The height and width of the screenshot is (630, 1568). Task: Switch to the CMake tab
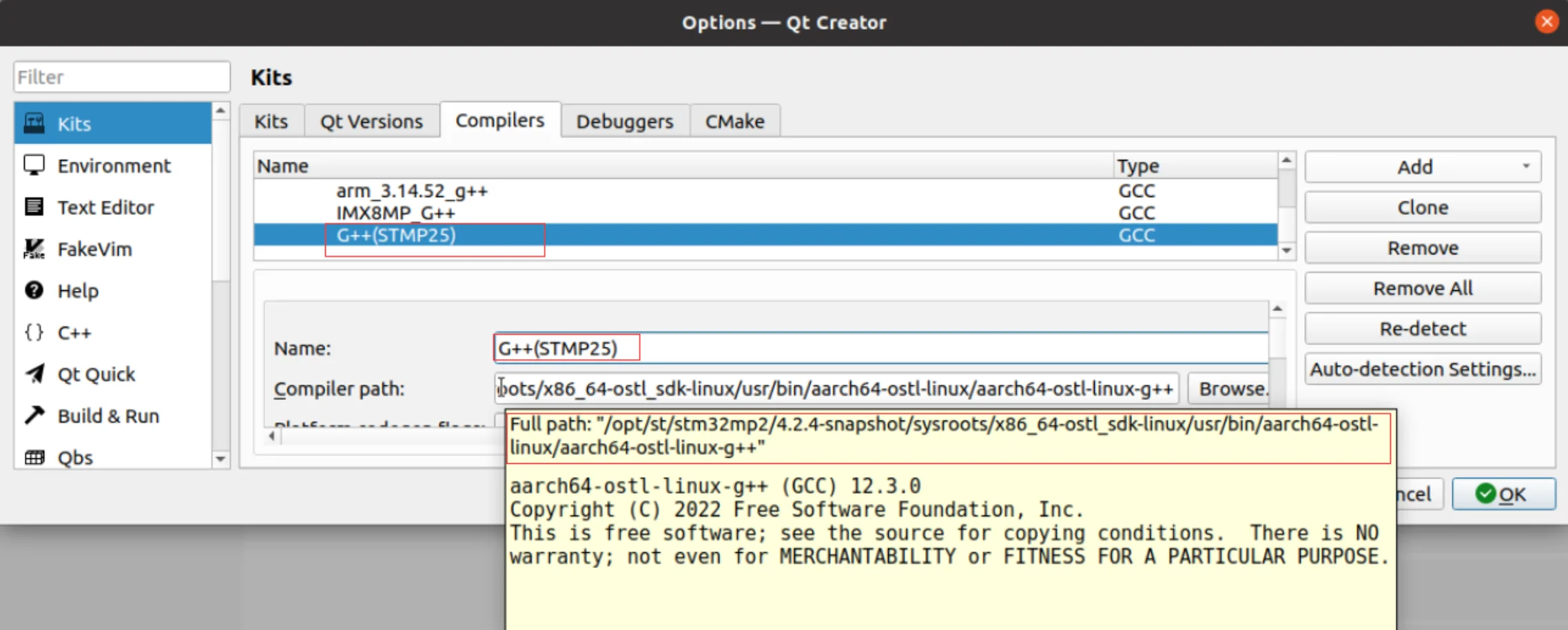(735, 121)
